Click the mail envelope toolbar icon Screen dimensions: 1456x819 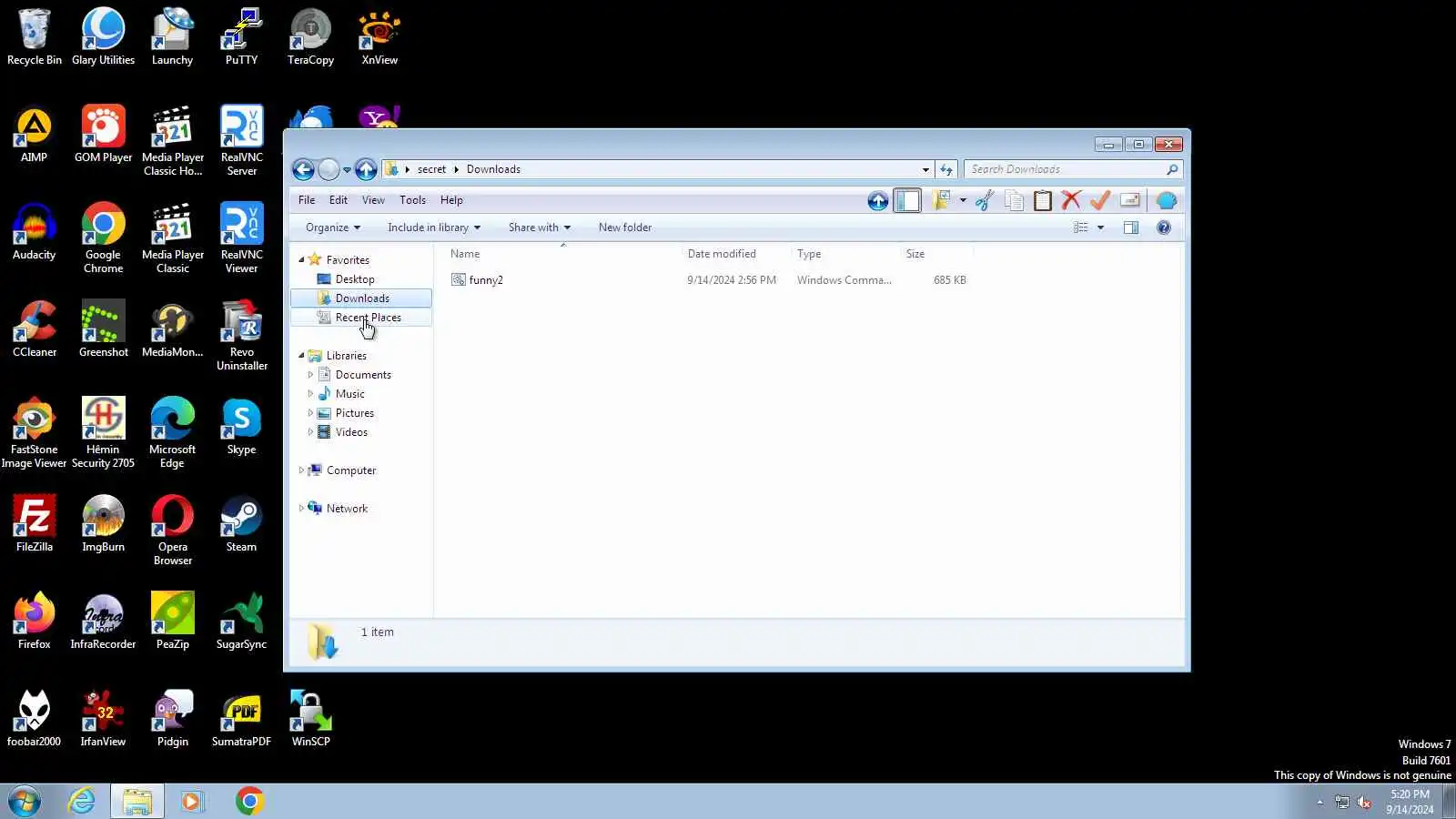pos(1130,201)
